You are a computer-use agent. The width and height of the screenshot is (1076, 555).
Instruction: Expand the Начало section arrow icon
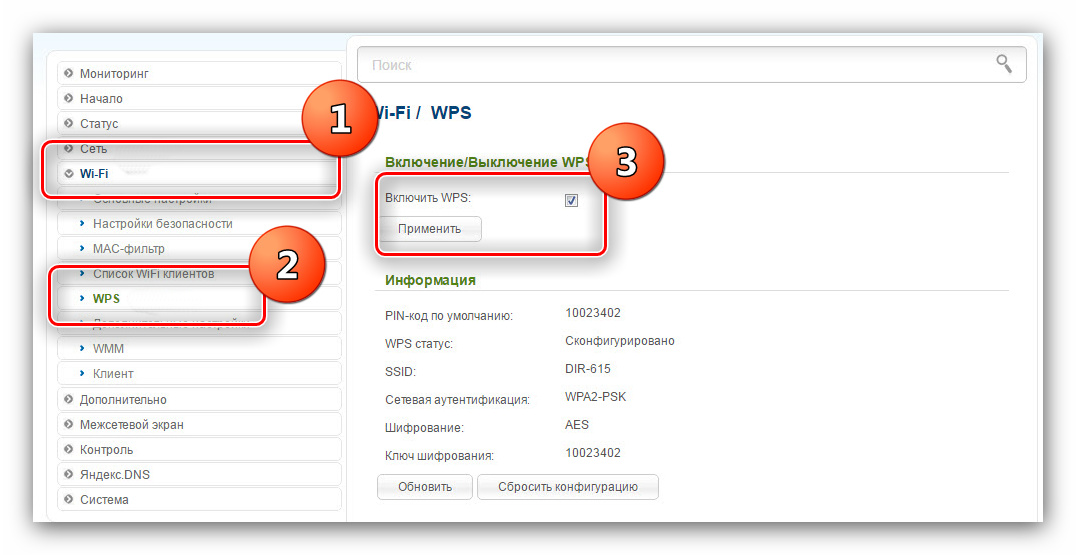(68, 99)
